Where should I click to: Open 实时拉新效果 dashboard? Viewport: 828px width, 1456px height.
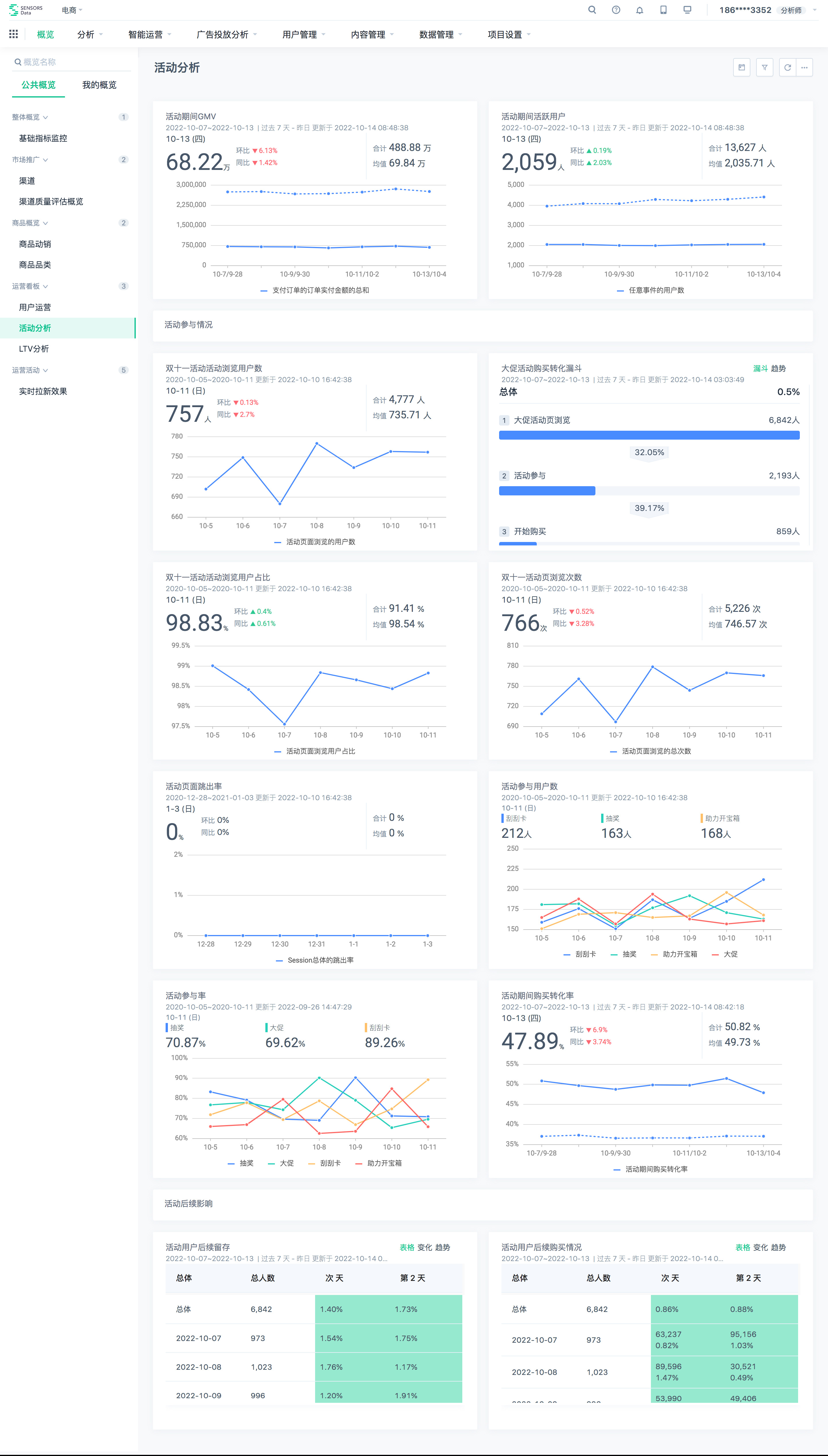(x=43, y=391)
